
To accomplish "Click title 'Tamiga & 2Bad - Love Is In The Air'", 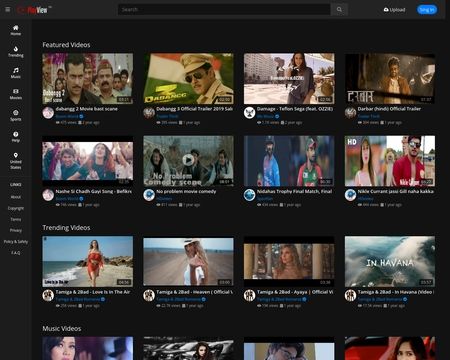I will pyautogui.click(x=93, y=292).
